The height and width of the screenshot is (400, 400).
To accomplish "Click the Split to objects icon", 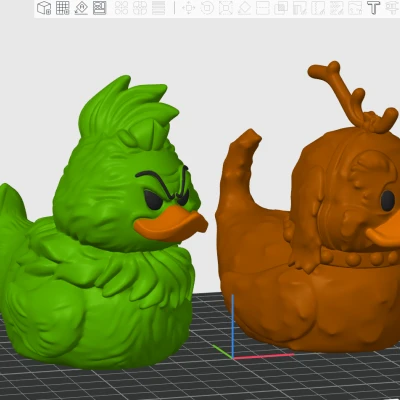I will [x=121, y=8].
